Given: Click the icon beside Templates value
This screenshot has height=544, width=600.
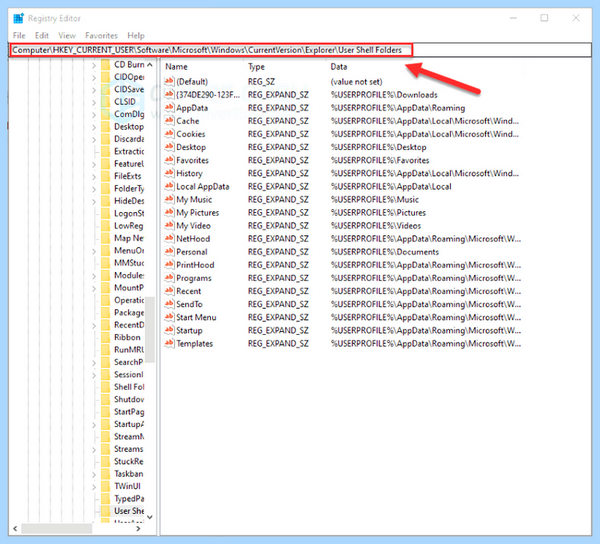Looking at the screenshot, I should 169,343.
